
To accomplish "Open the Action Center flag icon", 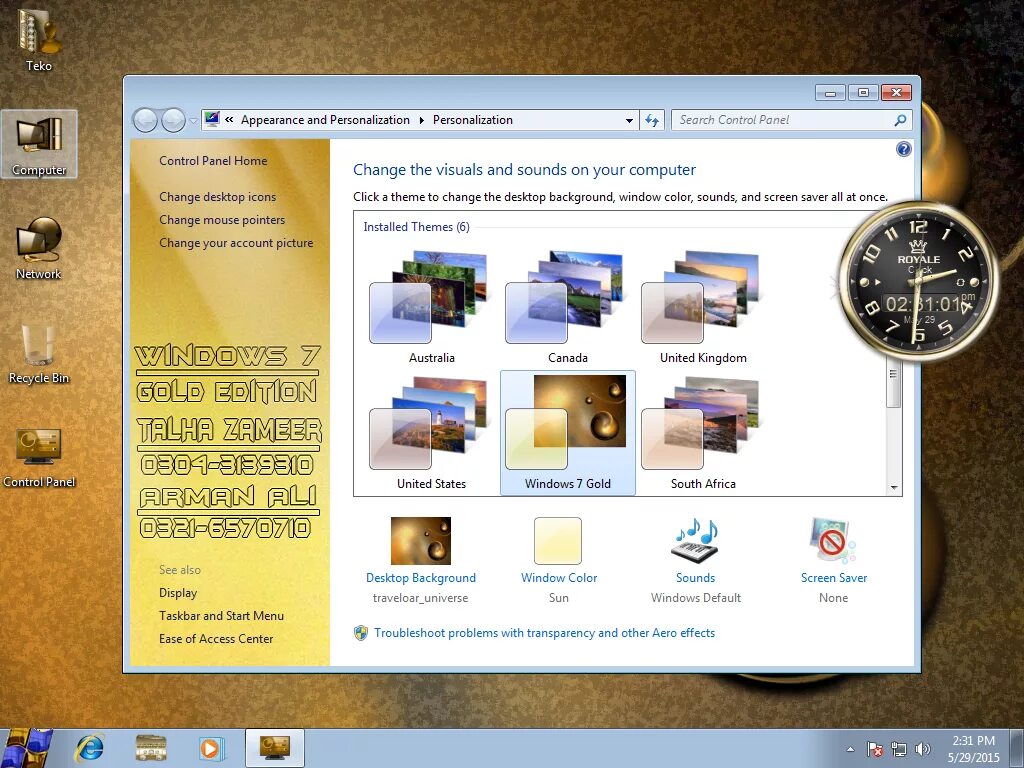I will tap(874, 749).
